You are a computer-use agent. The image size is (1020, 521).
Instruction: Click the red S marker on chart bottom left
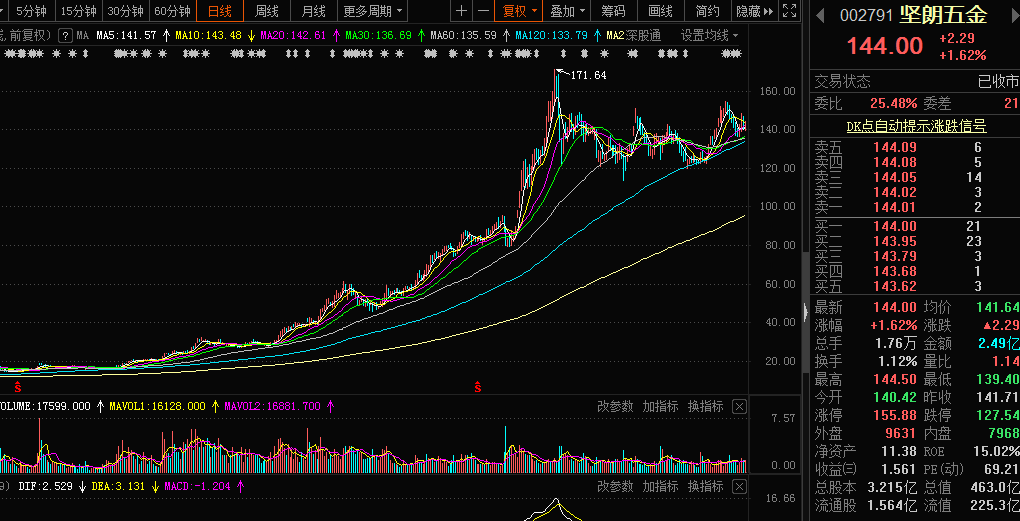click(17, 385)
